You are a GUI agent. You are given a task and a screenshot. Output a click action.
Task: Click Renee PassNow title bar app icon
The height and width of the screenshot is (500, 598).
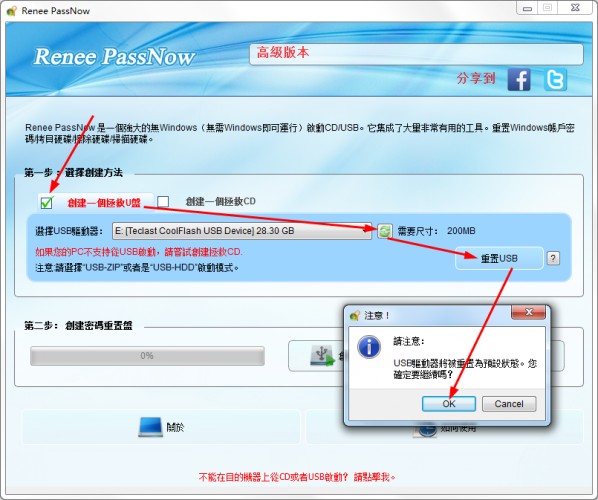tap(12, 11)
